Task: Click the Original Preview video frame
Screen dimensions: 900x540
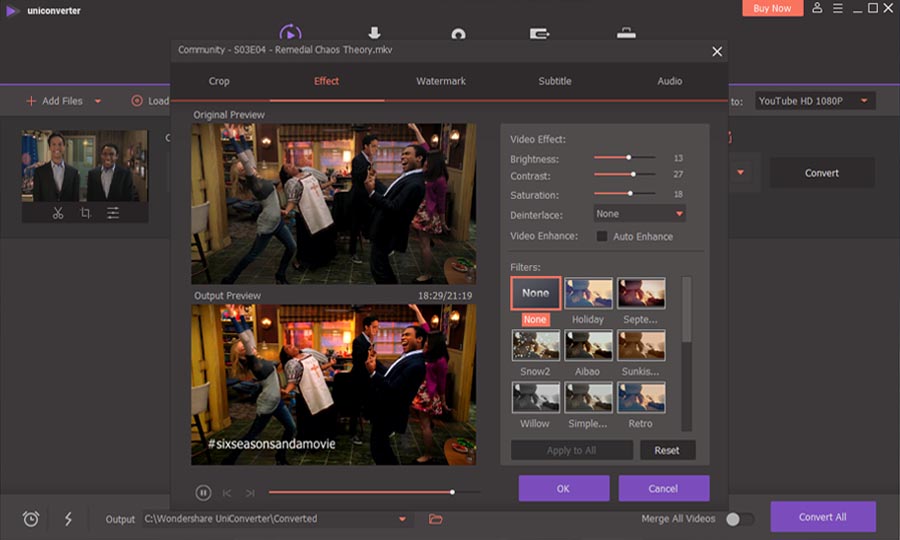Action: [333, 204]
